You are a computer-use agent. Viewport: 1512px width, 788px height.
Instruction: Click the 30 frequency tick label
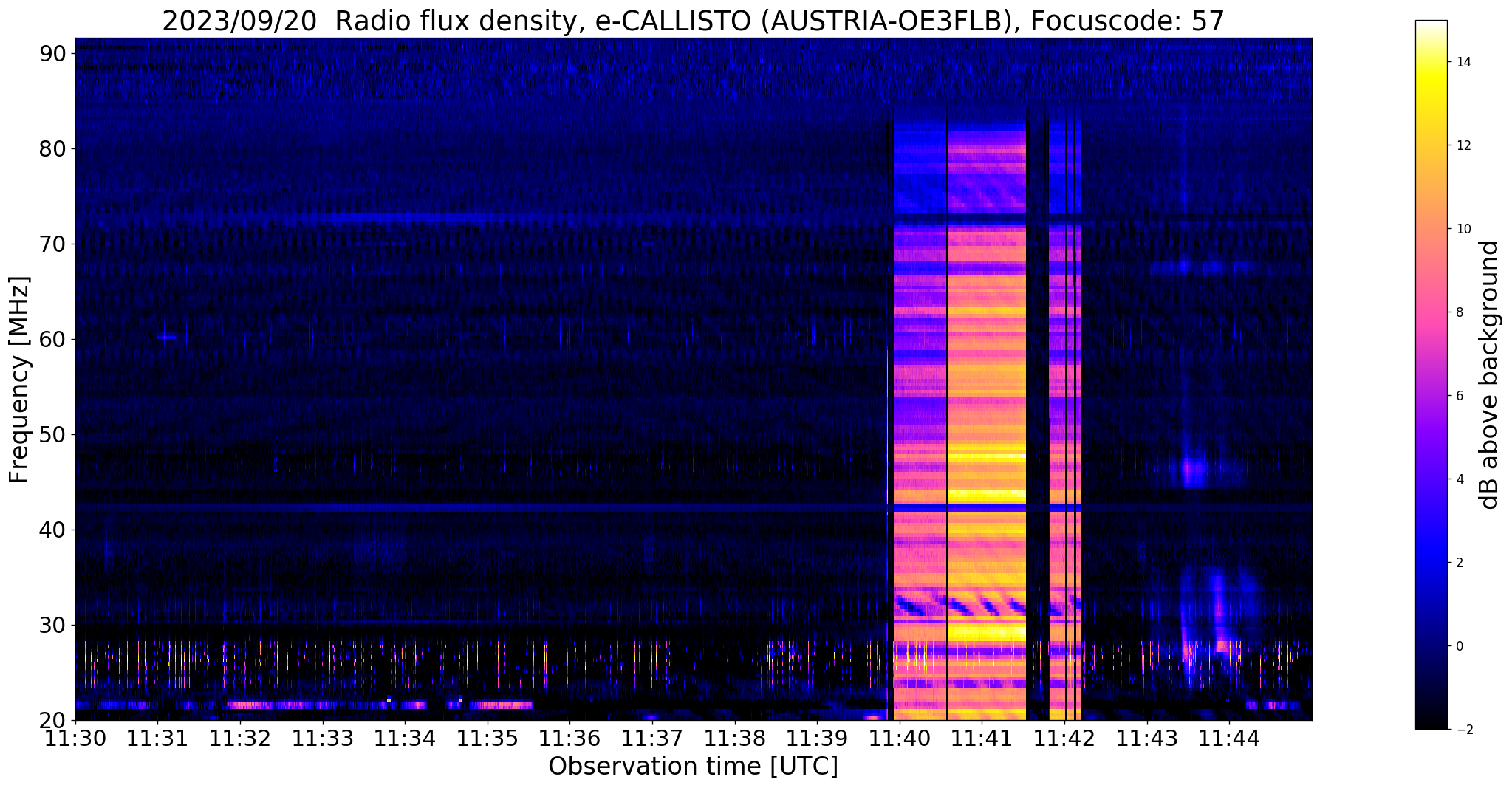(x=54, y=626)
